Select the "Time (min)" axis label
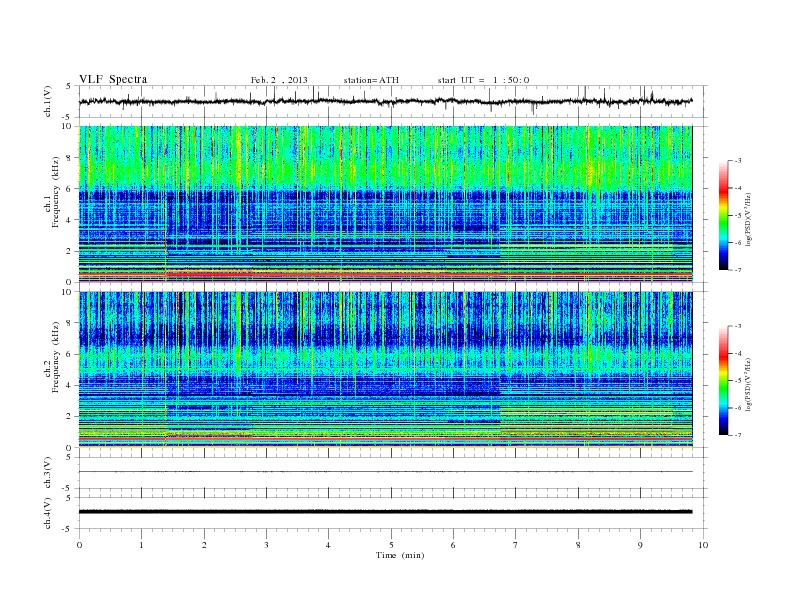This screenshot has width=792, height=612. [400, 555]
